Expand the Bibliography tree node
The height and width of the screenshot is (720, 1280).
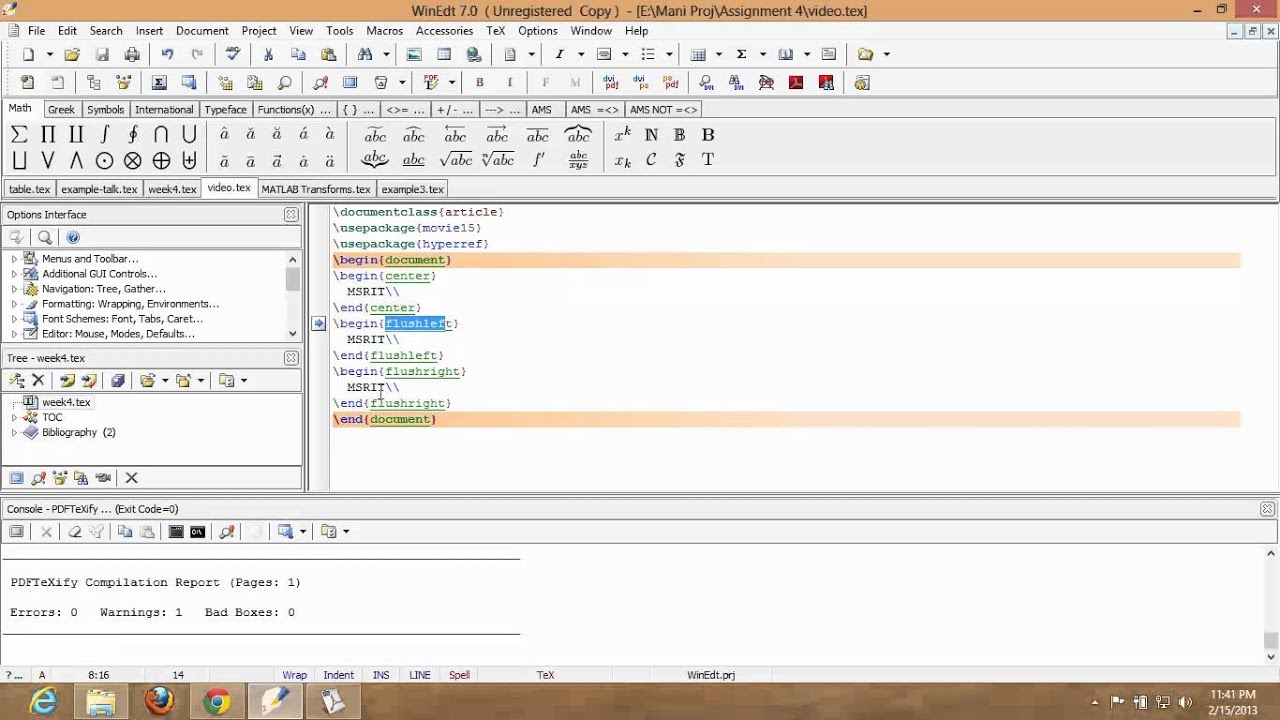coord(14,432)
